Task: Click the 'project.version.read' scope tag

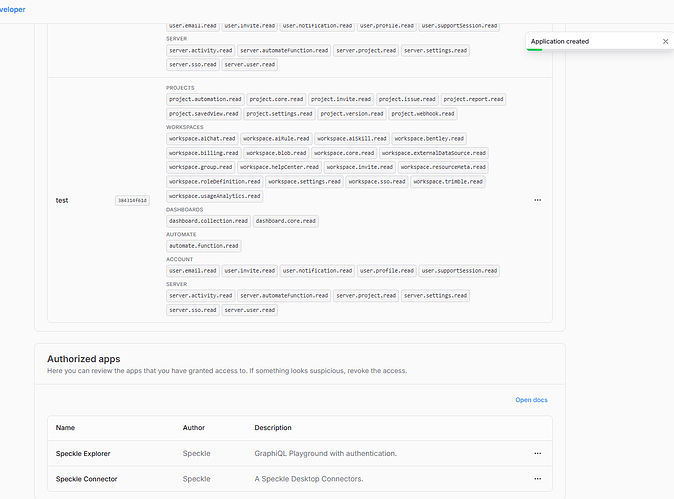Action: tap(352, 114)
